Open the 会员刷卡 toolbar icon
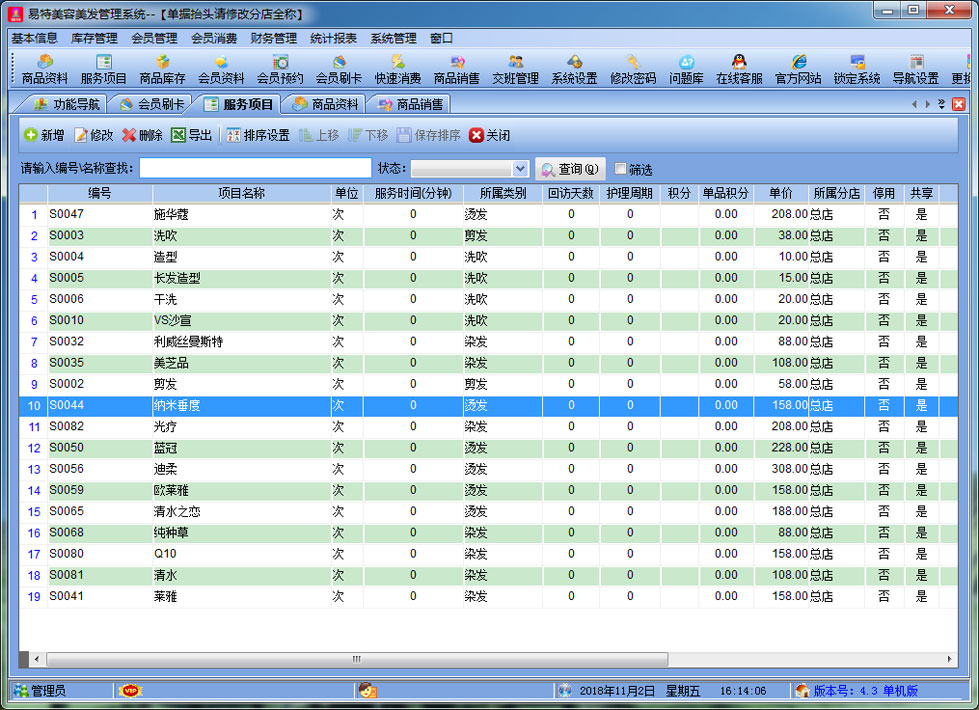The image size is (979, 710). [339, 69]
